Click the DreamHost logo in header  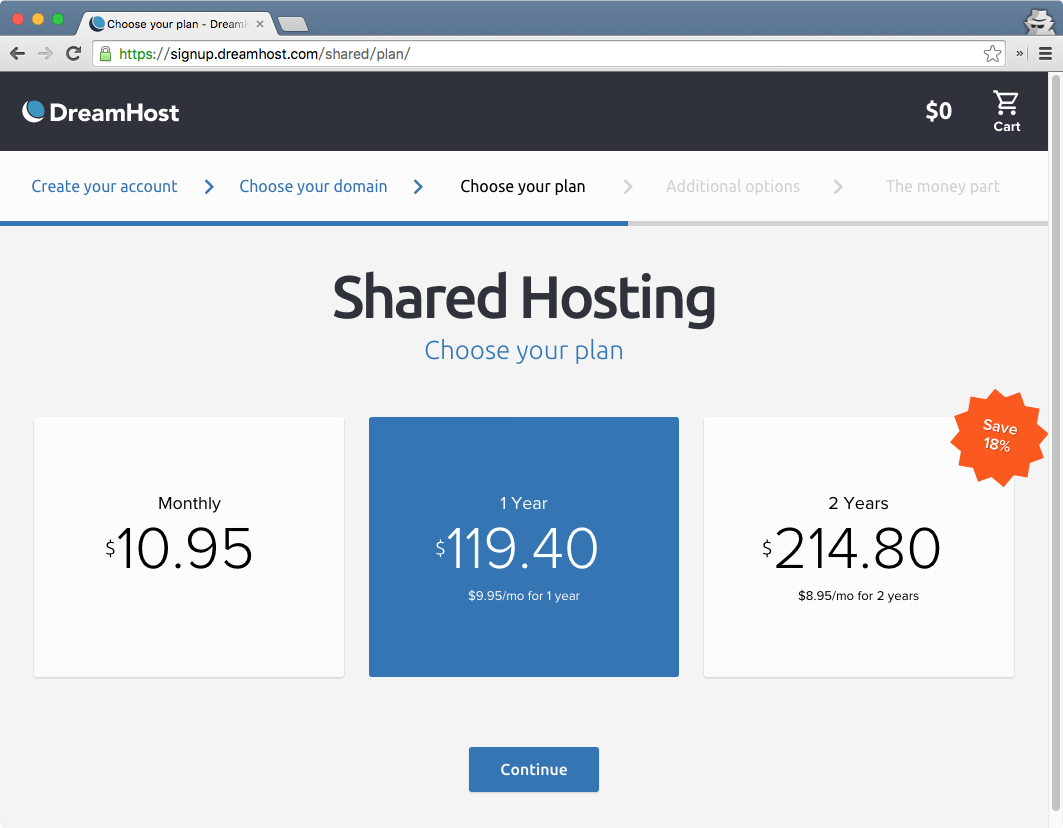[101, 112]
